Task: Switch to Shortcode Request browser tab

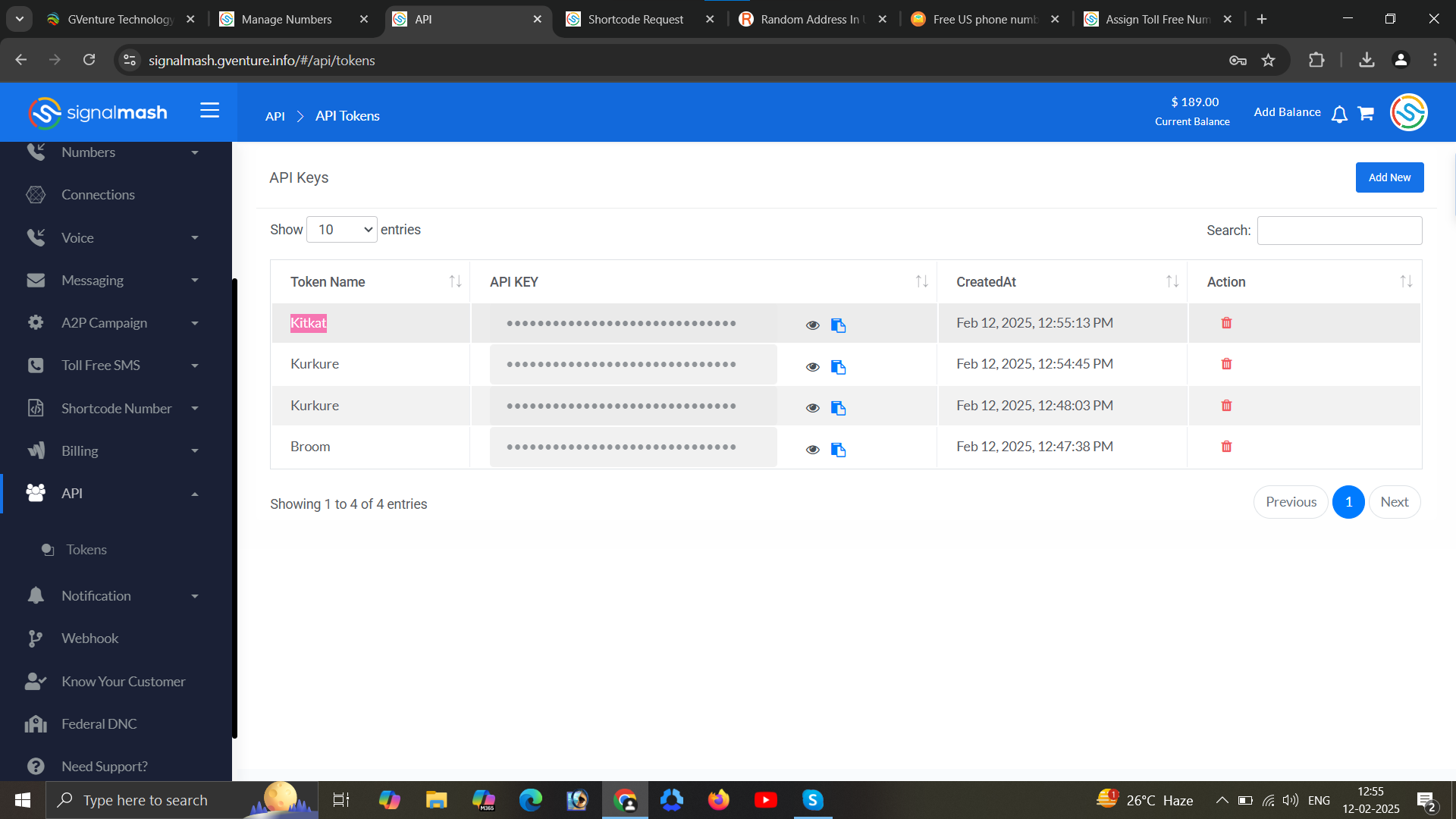Action: pyautogui.click(x=635, y=19)
